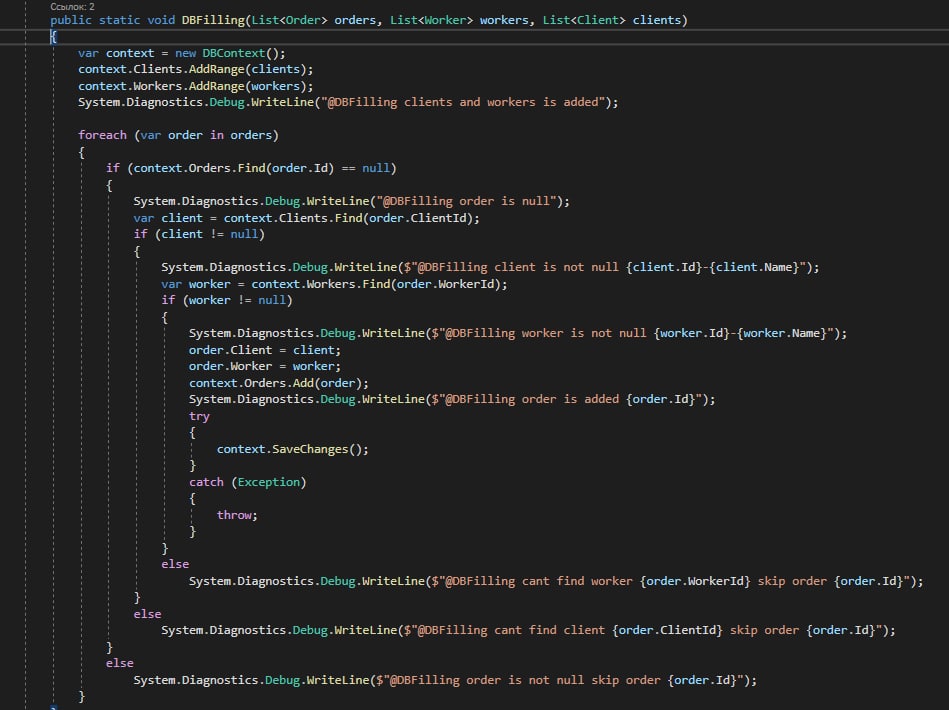Click 'catch (Exception)' clause
This screenshot has height=710, width=949.
coord(248,482)
